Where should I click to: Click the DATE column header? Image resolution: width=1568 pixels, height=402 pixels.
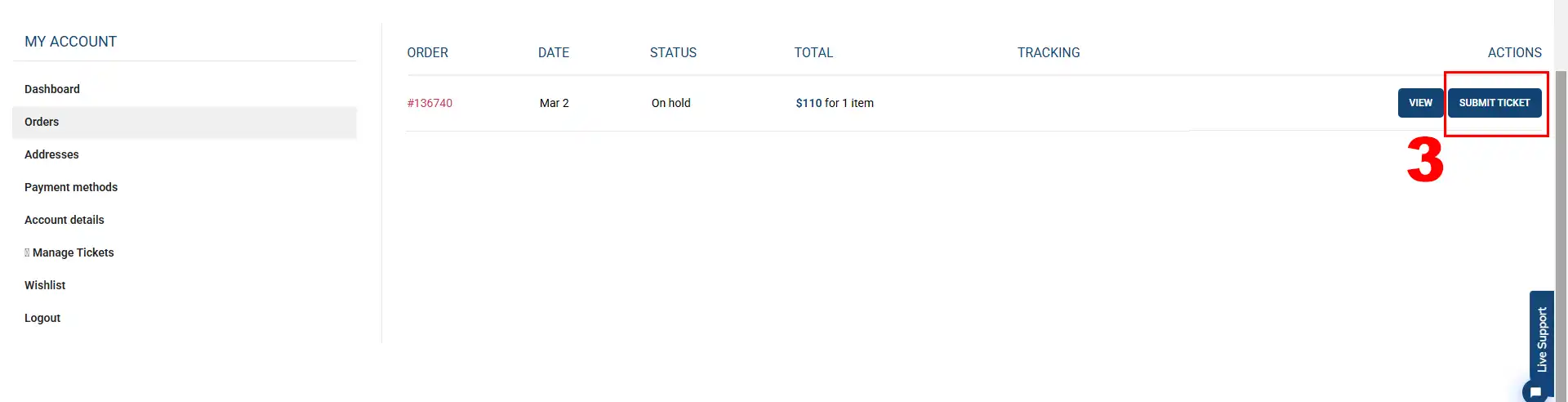click(554, 52)
